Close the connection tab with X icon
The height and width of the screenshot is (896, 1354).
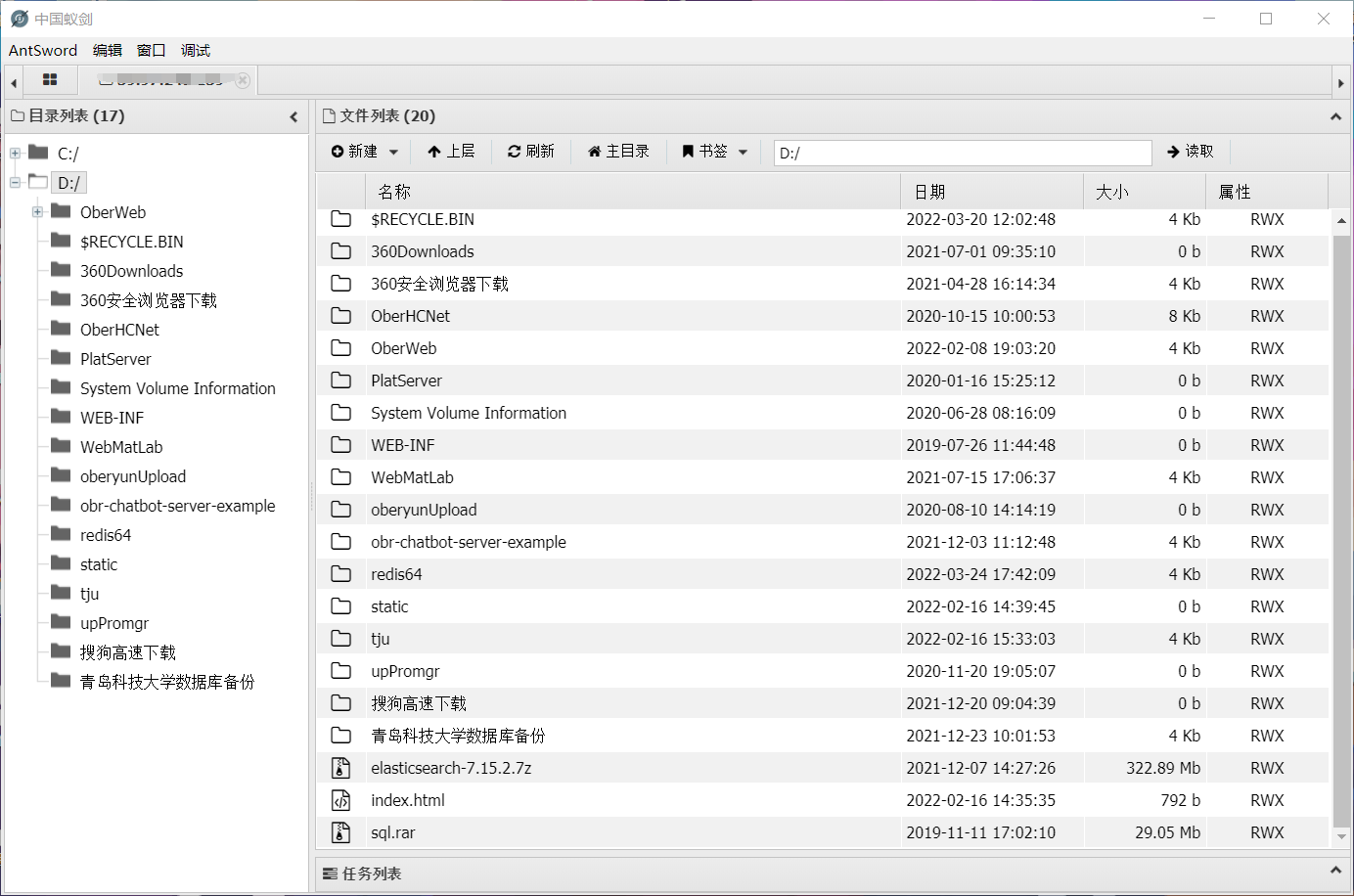[243, 80]
